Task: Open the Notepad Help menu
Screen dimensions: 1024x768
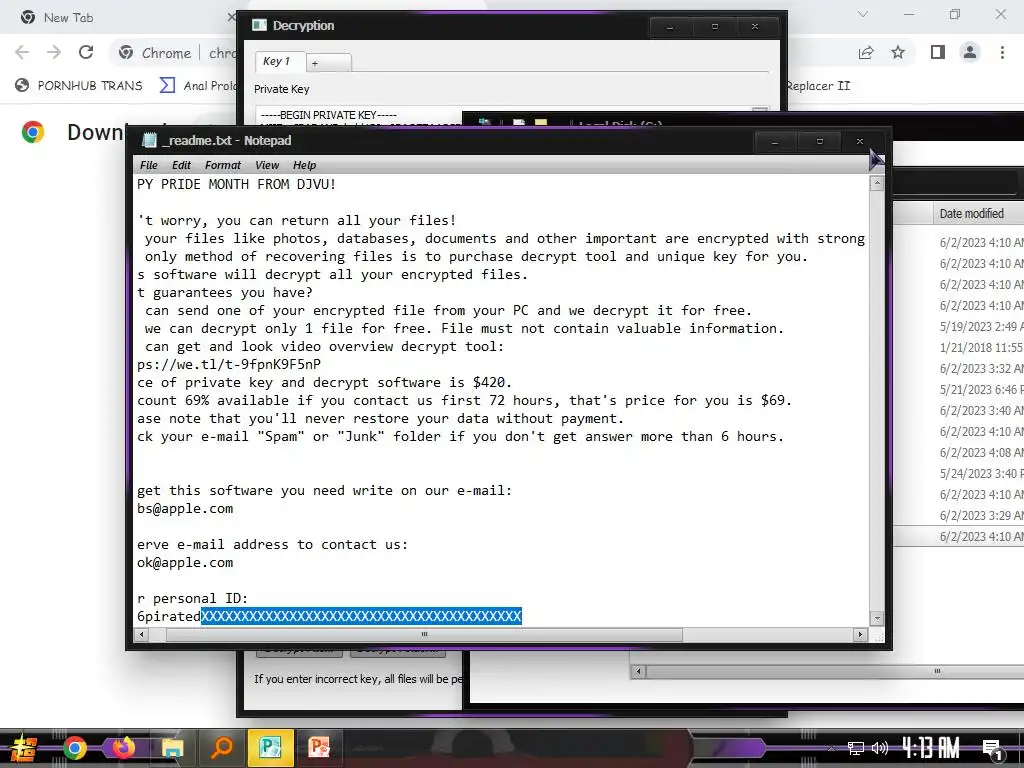Action: coord(304,165)
